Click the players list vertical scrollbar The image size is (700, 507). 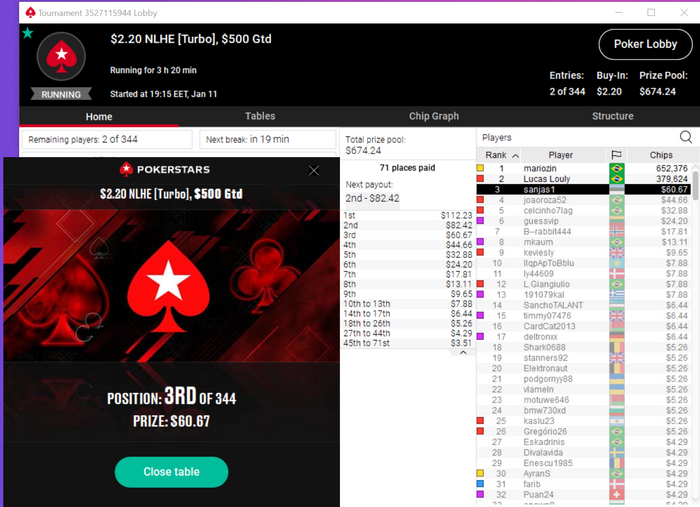tap(696, 185)
